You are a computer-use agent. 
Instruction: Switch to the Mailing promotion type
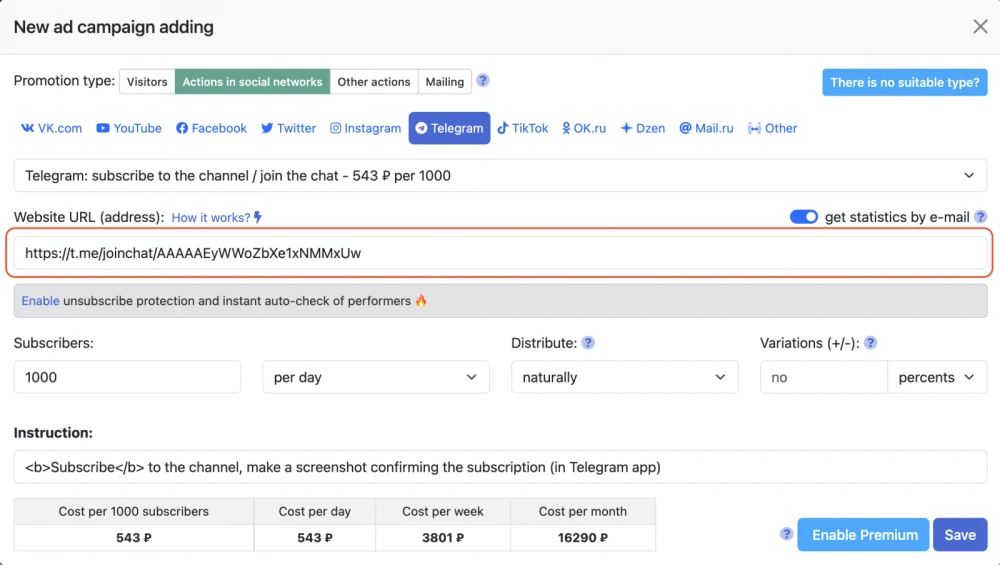pos(445,82)
